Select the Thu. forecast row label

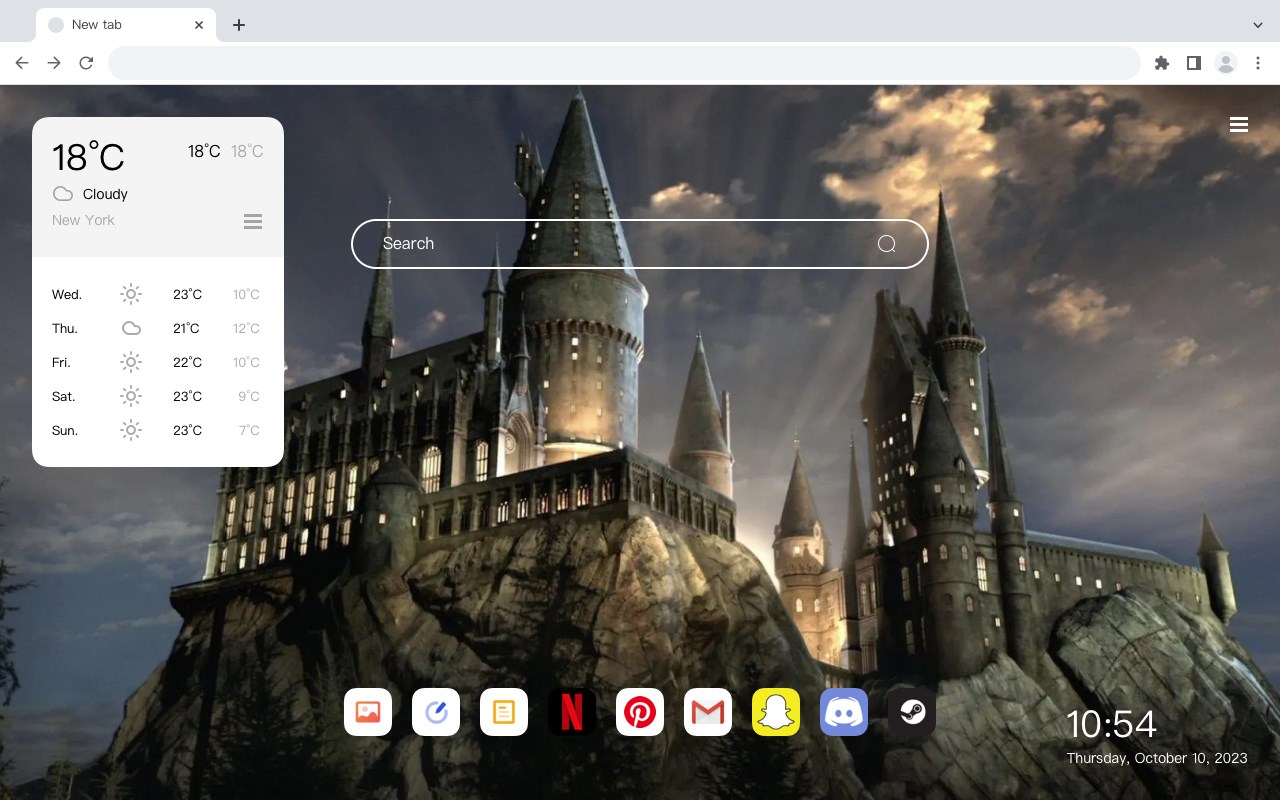pos(65,329)
